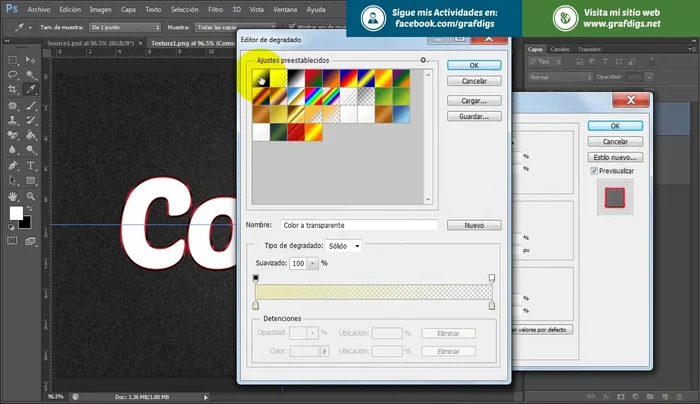The height and width of the screenshot is (404, 700).
Task: Switch to the Source1.psd document tab
Action: coord(93,44)
